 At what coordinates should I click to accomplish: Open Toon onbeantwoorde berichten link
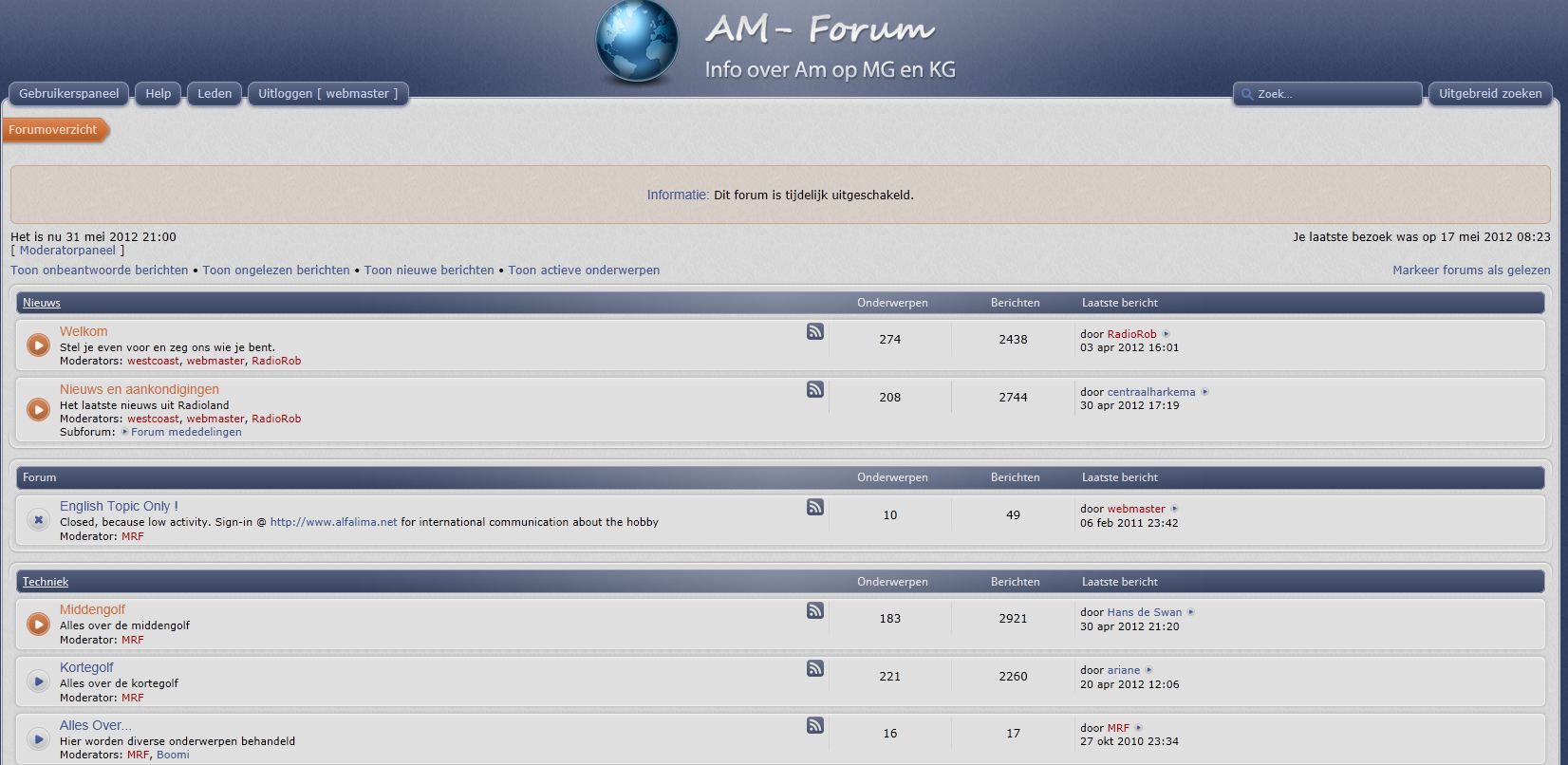100,271
